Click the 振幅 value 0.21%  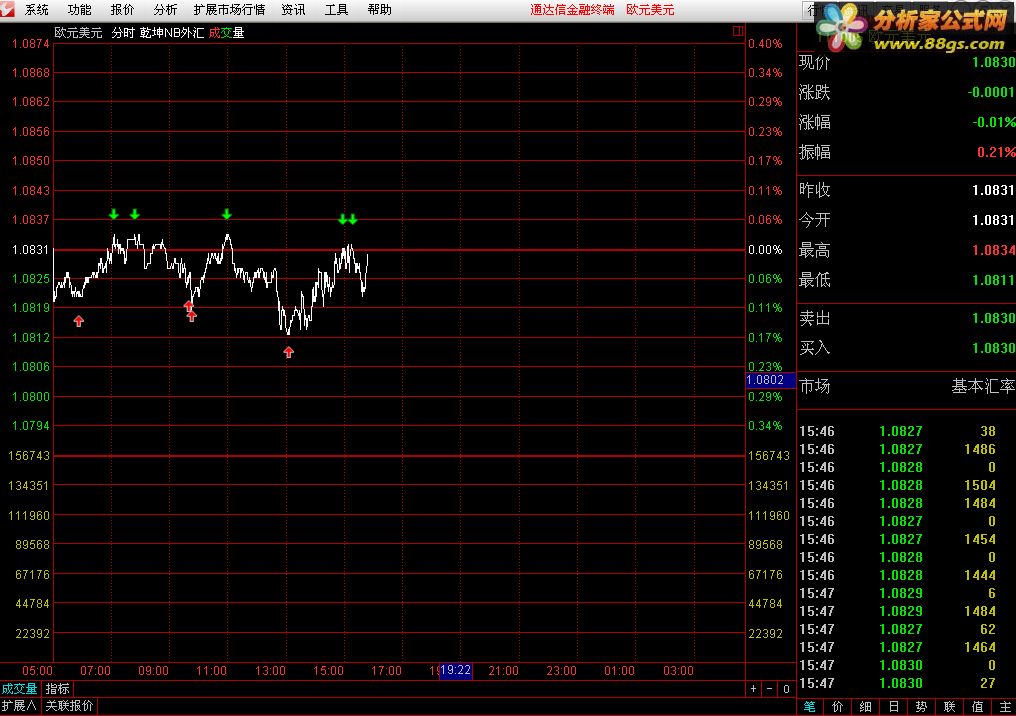996,152
